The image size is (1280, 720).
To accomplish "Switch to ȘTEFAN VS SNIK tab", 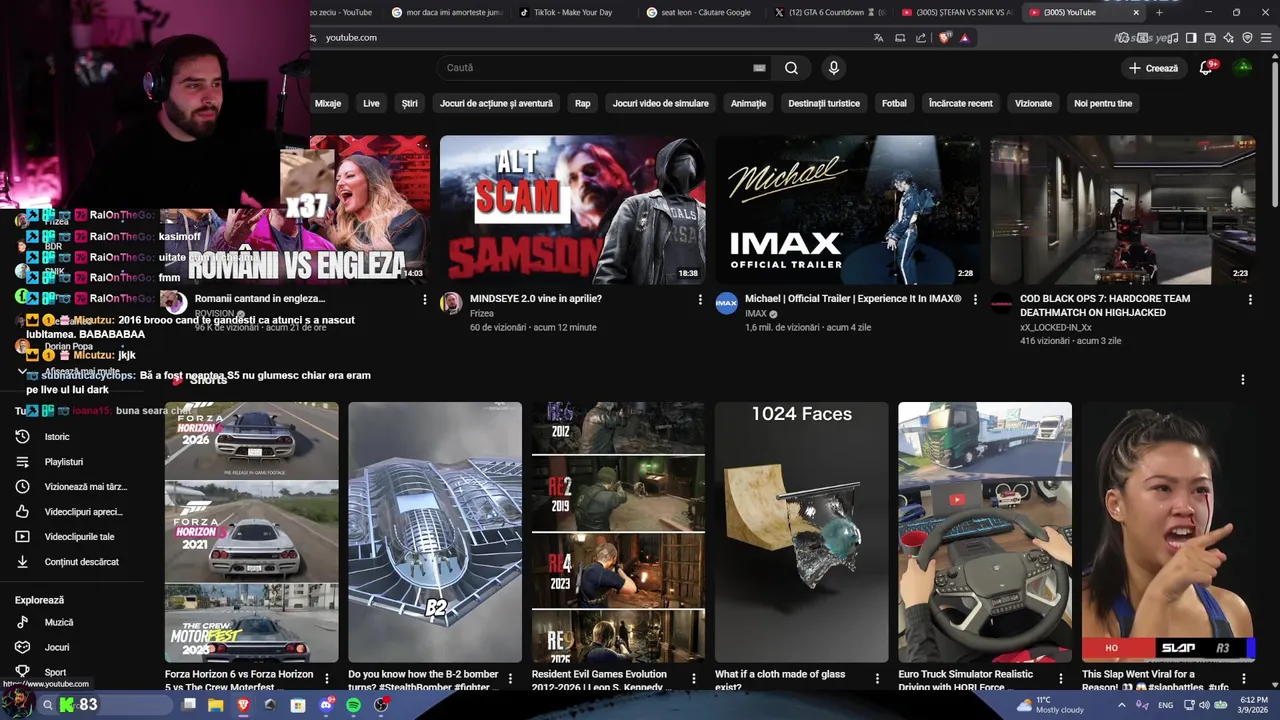I will pyautogui.click(x=957, y=12).
